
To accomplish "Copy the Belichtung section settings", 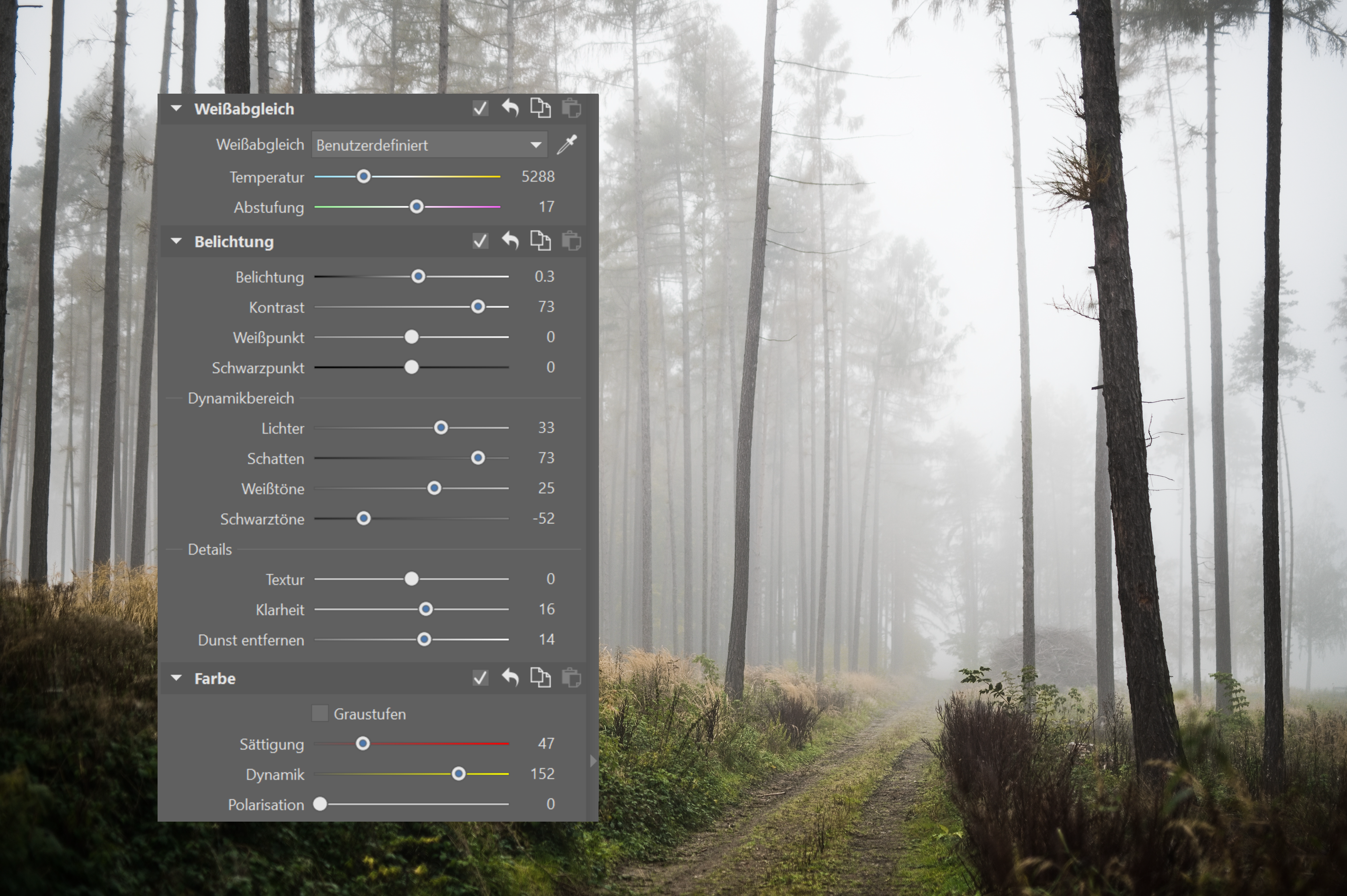I will pos(540,240).
